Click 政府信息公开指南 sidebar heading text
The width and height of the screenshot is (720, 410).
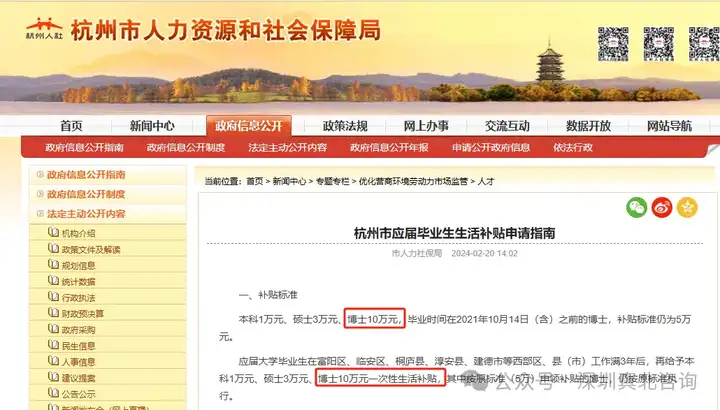(86, 174)
